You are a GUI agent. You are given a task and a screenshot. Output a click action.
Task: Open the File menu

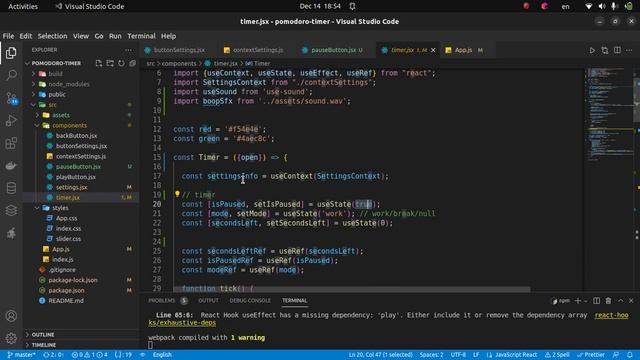coord(8,36)
